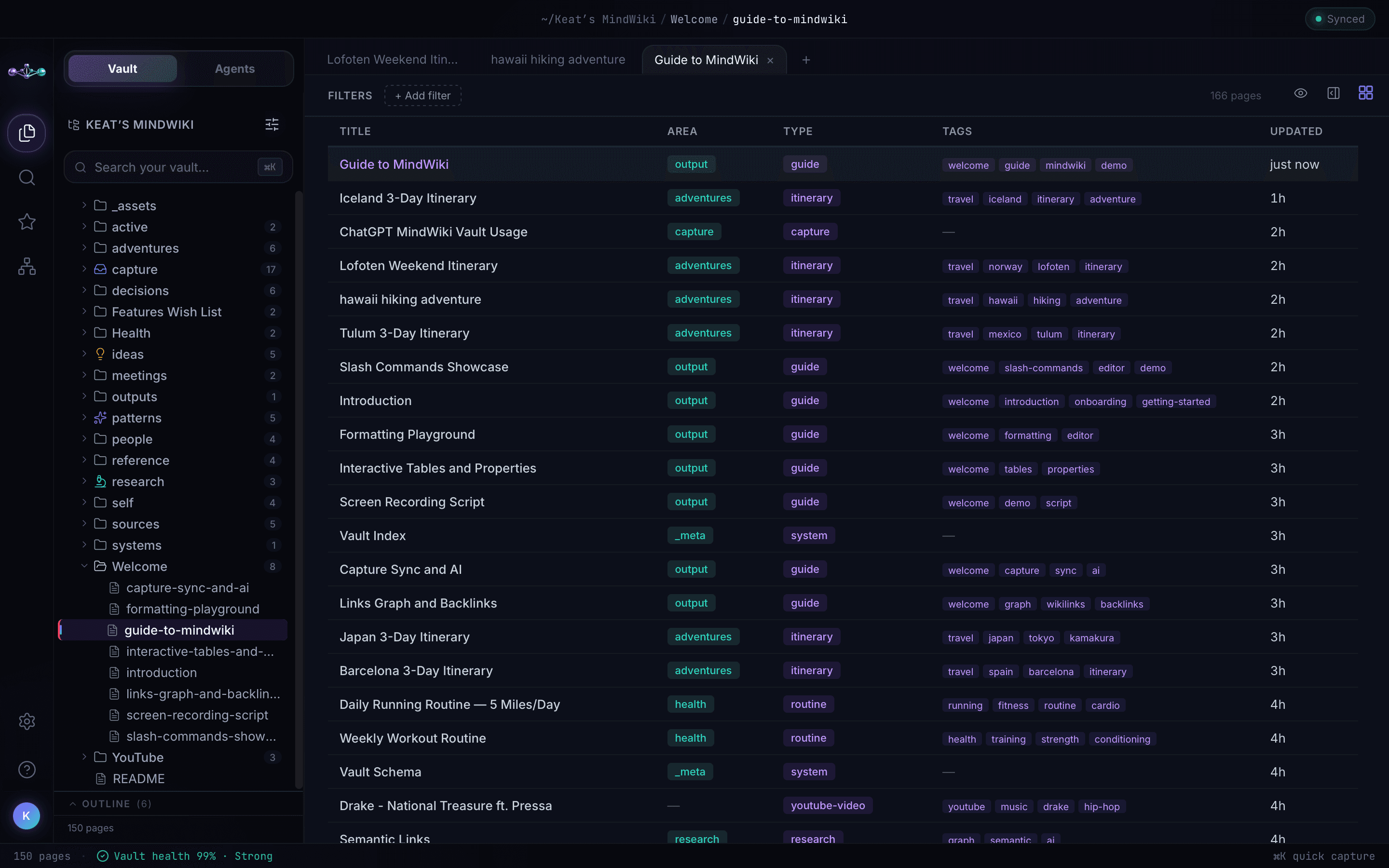
Task: Open the Lofoten Weekend Itin... tab
Action: point(392,60)
